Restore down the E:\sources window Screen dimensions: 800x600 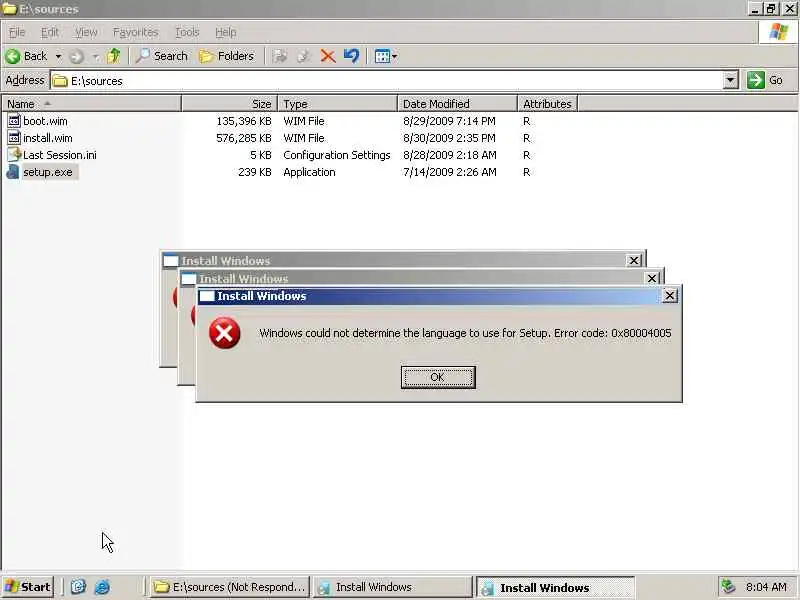tap(771, 8)
